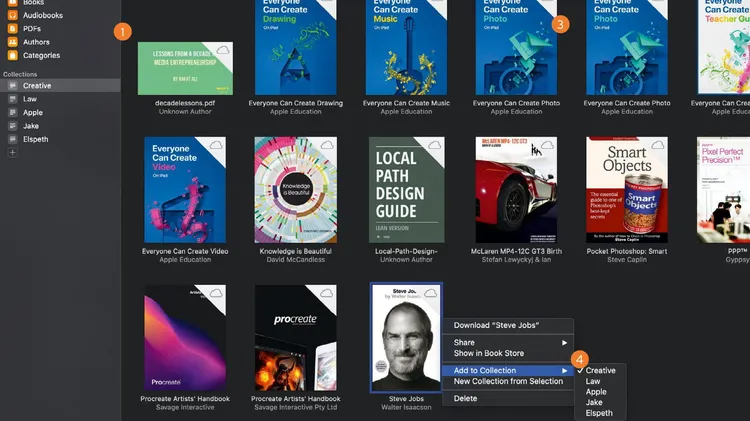Choose Show in Book Store
750x421 pixels.
point(488,353)
